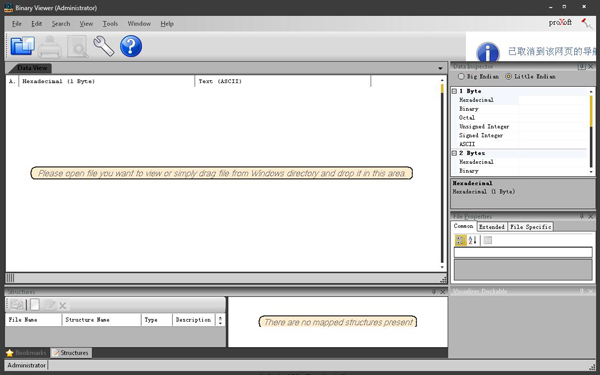
Task: Open a file with the blue Open icon
Action: (x=23, y=46)
